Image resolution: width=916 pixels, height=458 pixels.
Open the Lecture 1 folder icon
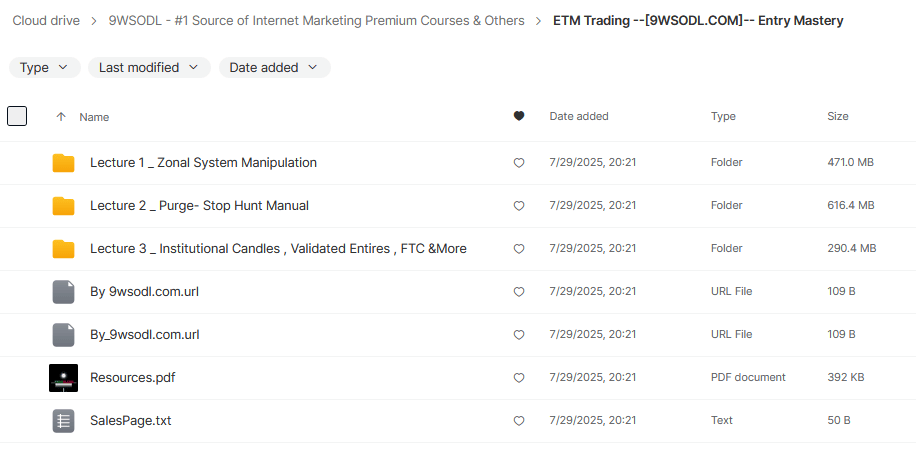(63, 163)
